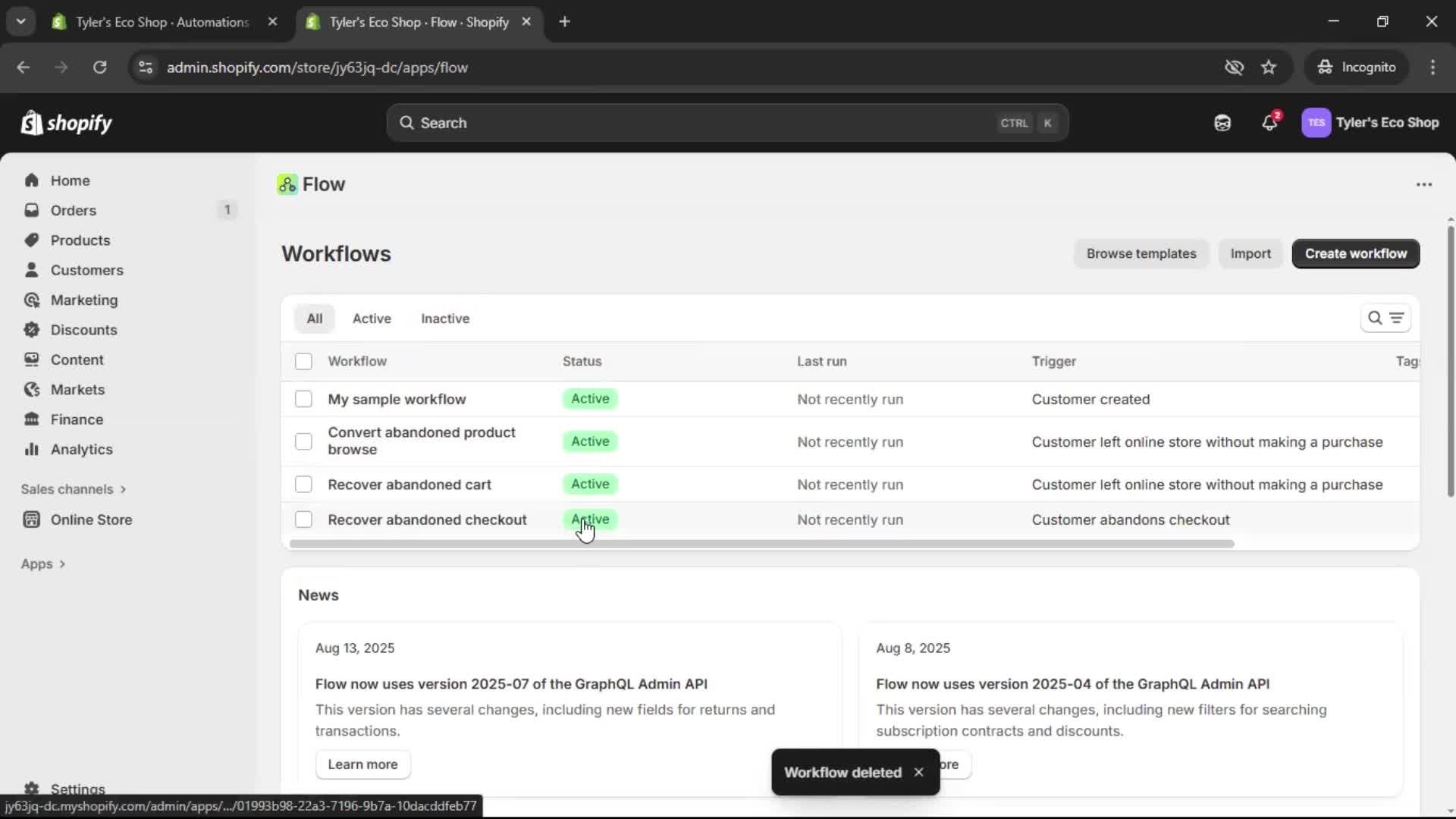Click the Create workflow button
This screenshot has height=819, width=1456.
(x=1355, y=253)
